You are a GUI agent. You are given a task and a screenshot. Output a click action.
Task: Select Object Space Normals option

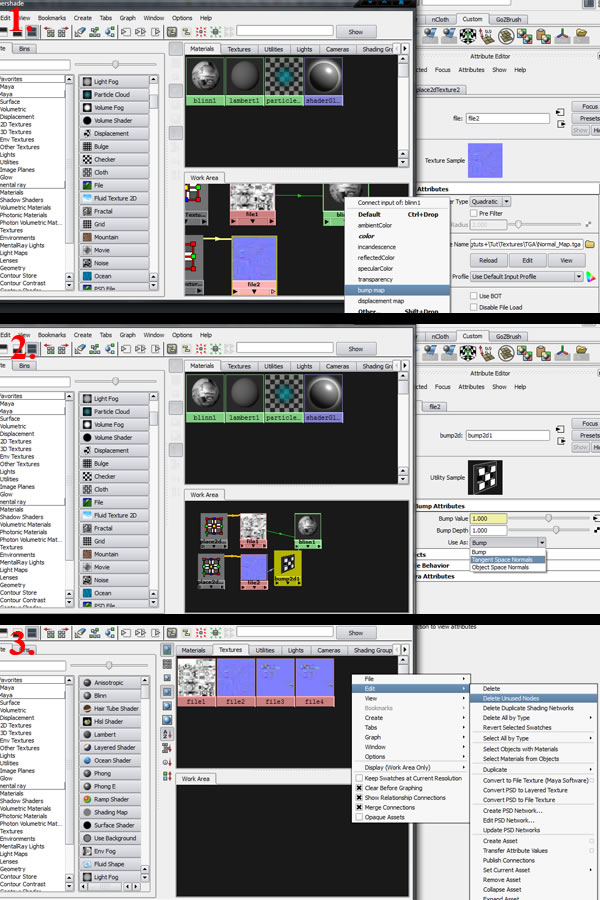pos(508,567)
